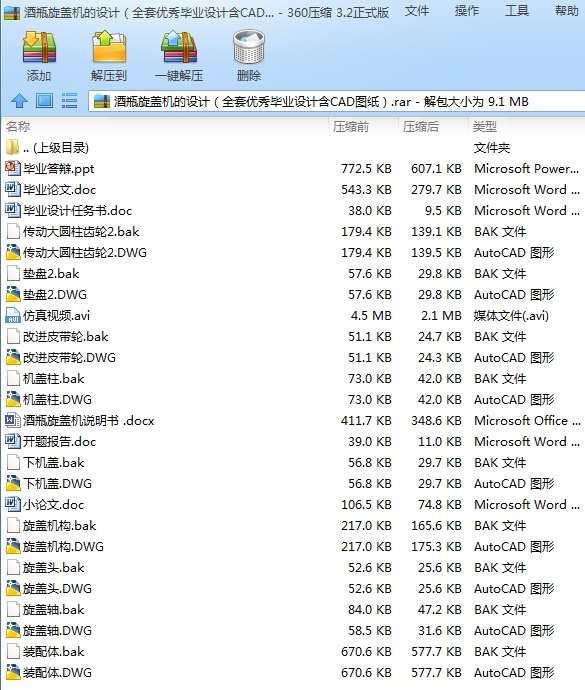Select the 旋盖轴.DWG AutoCAD icon
The image size is (585, 690).
pyautogui.click(x=13, y=631)
